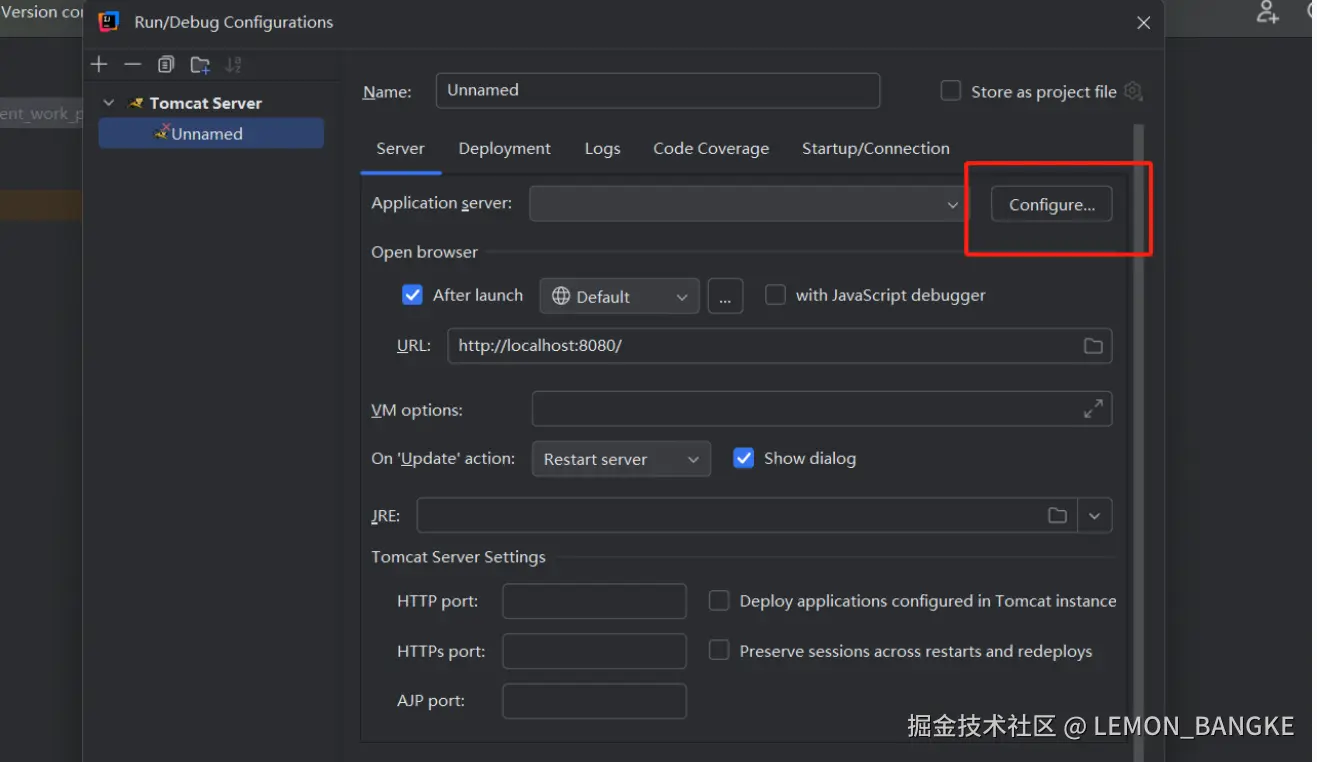Enable Store as project file

click(951, 91)
